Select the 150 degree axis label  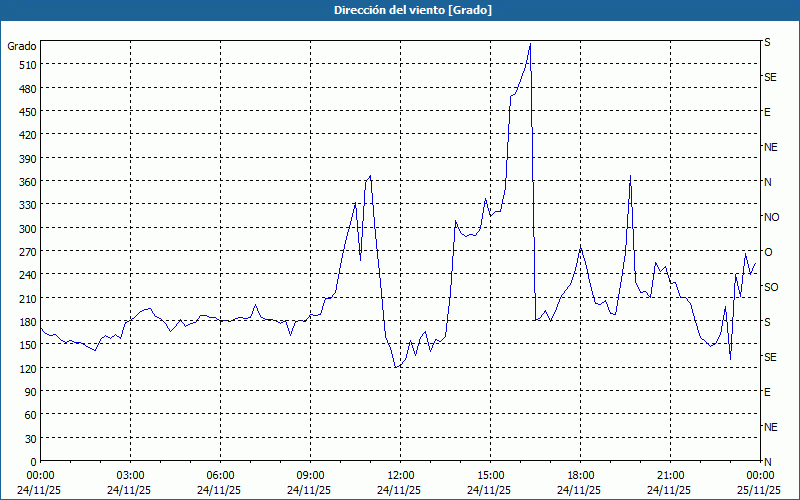pos(28,345)
